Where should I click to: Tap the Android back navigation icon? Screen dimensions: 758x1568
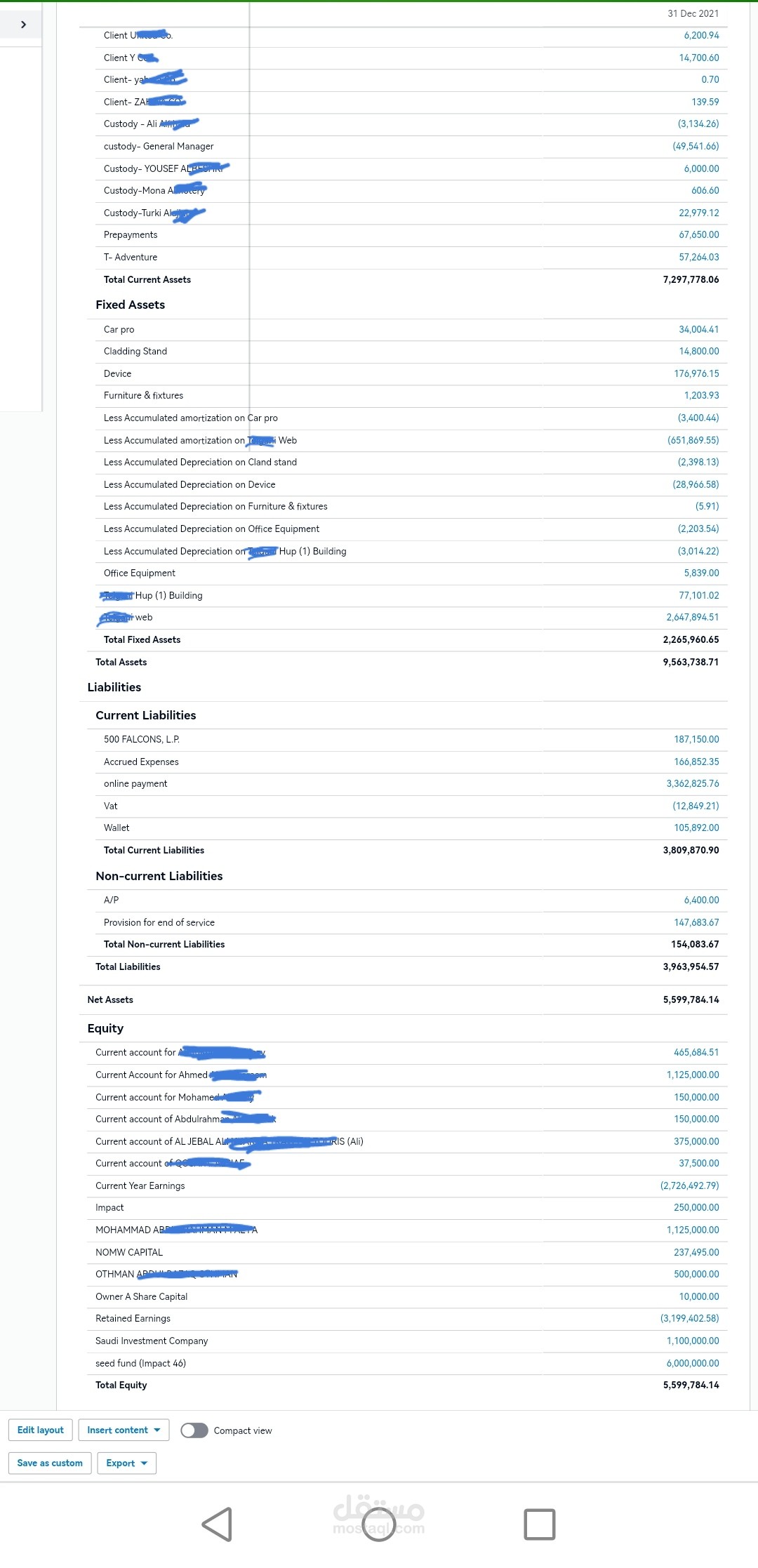[x=218, y=1524]
